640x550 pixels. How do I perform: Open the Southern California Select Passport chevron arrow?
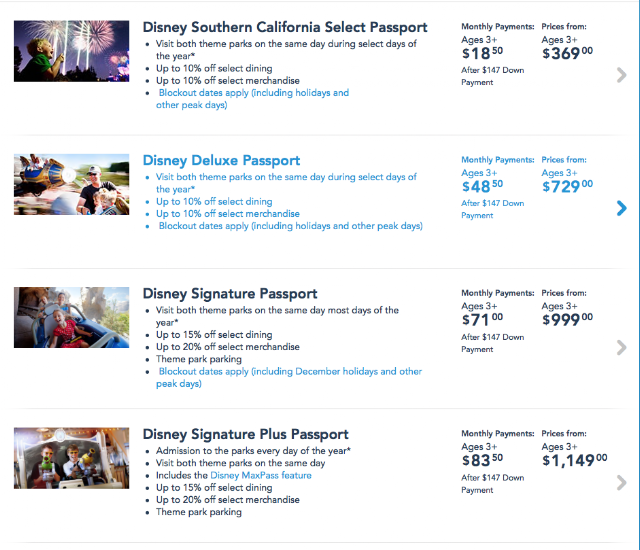(x=621, y=75)
